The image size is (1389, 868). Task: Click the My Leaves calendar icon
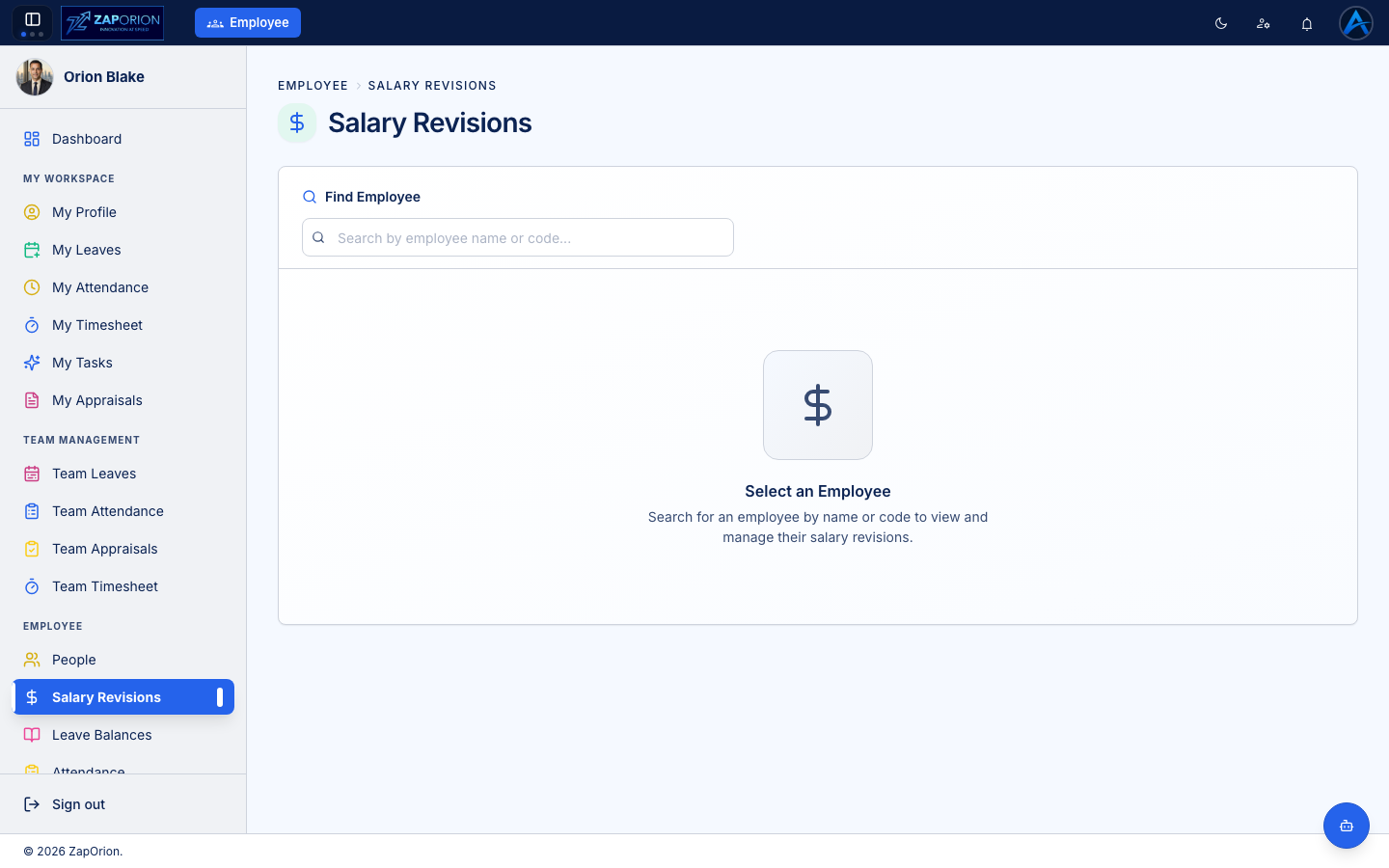pos(32,250)
